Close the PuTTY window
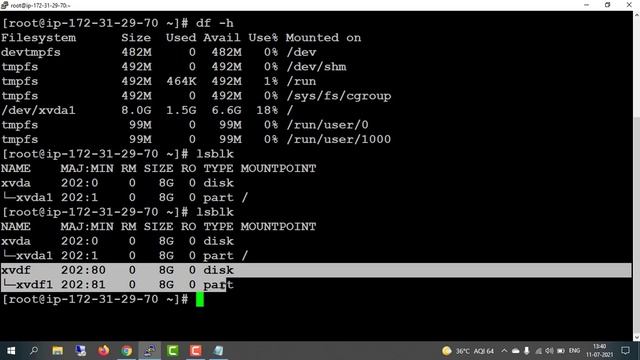640x360 pixels. [629, 5]
